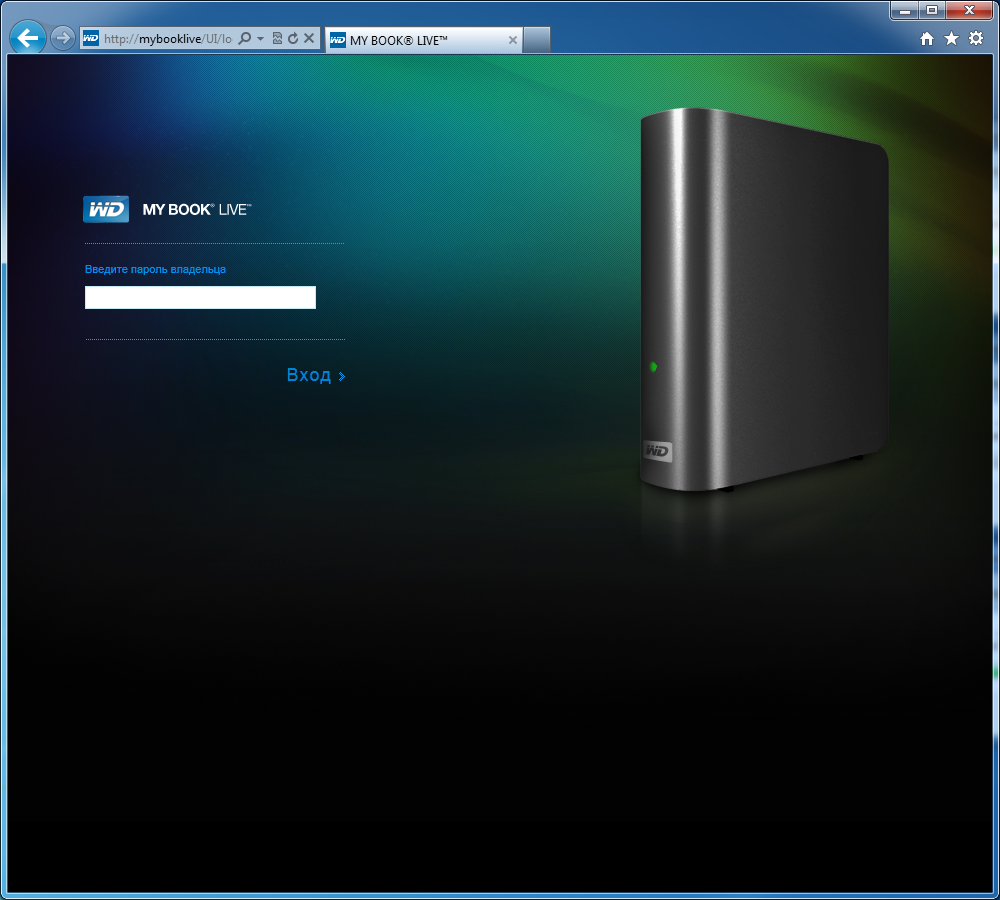Click the green LED on the drive
This screenshot has height=900, width=1000.
[x=653, y=367]
